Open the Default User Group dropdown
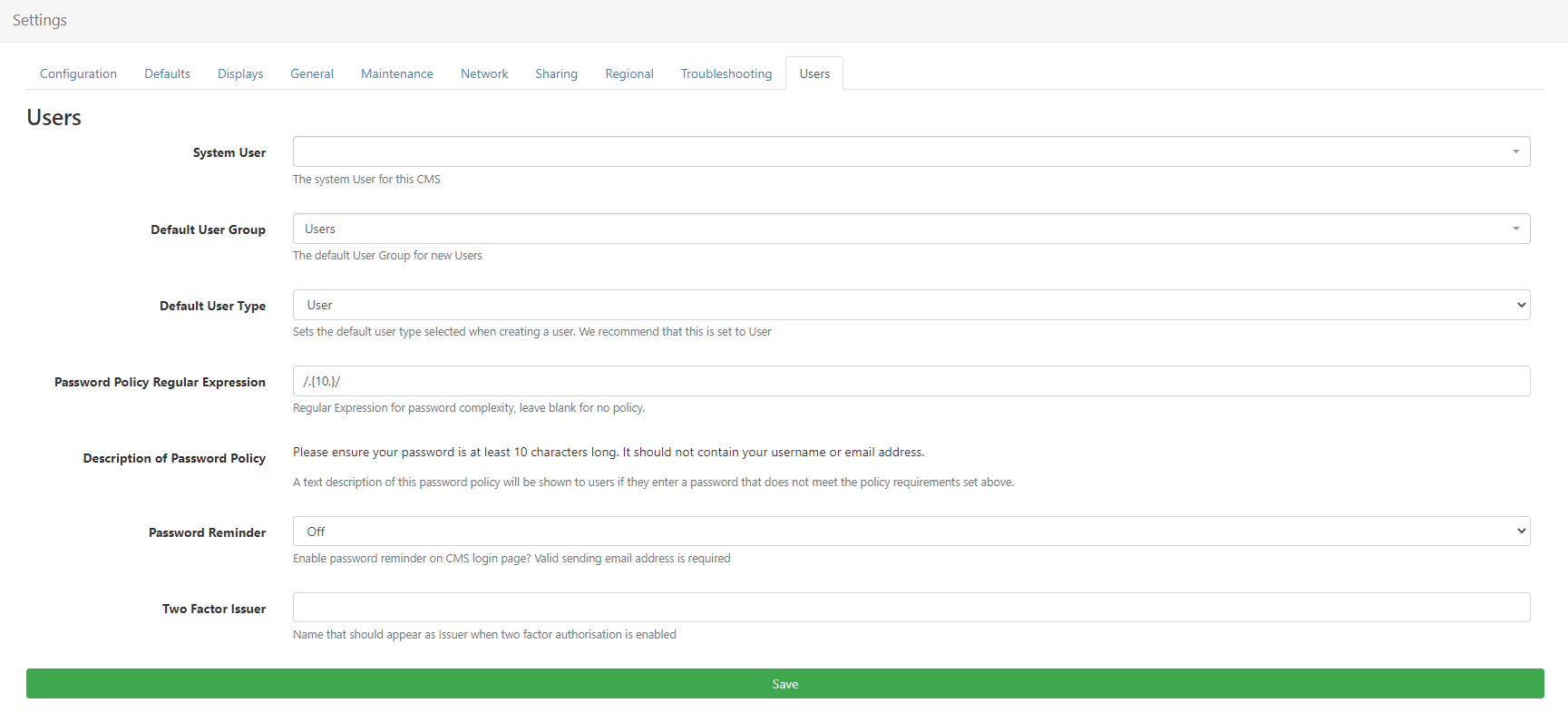Image resolution: width=1568 pixels, height=722 pixels. (911, 229)
